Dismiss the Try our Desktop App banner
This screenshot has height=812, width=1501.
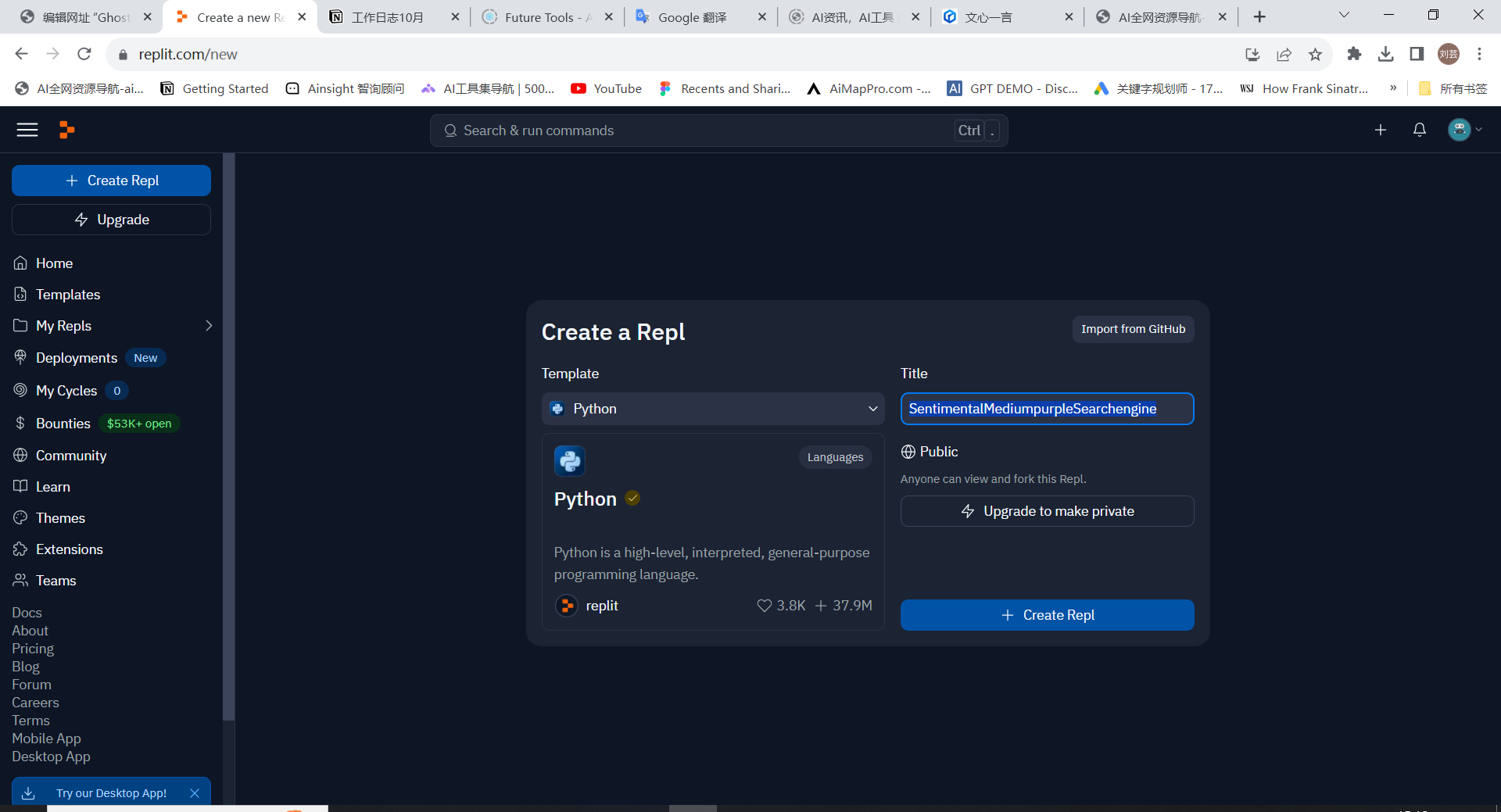[195, 793]
